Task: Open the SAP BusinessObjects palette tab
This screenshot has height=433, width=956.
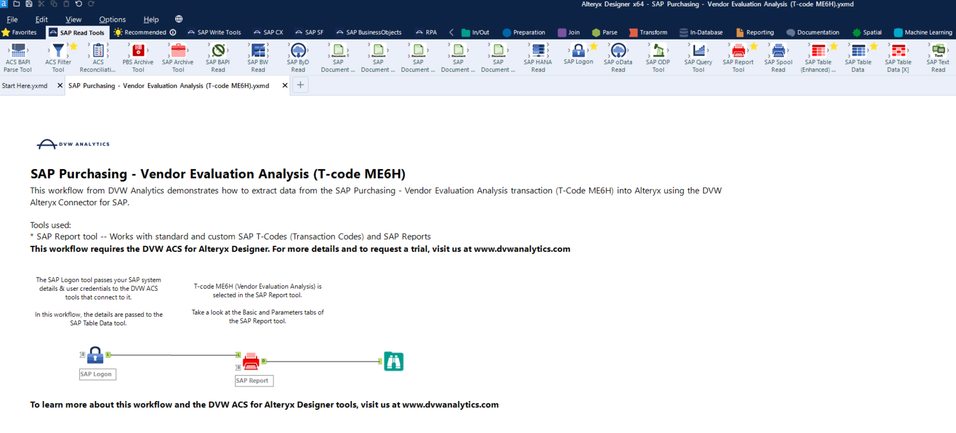Action: [x=368, y=32]
